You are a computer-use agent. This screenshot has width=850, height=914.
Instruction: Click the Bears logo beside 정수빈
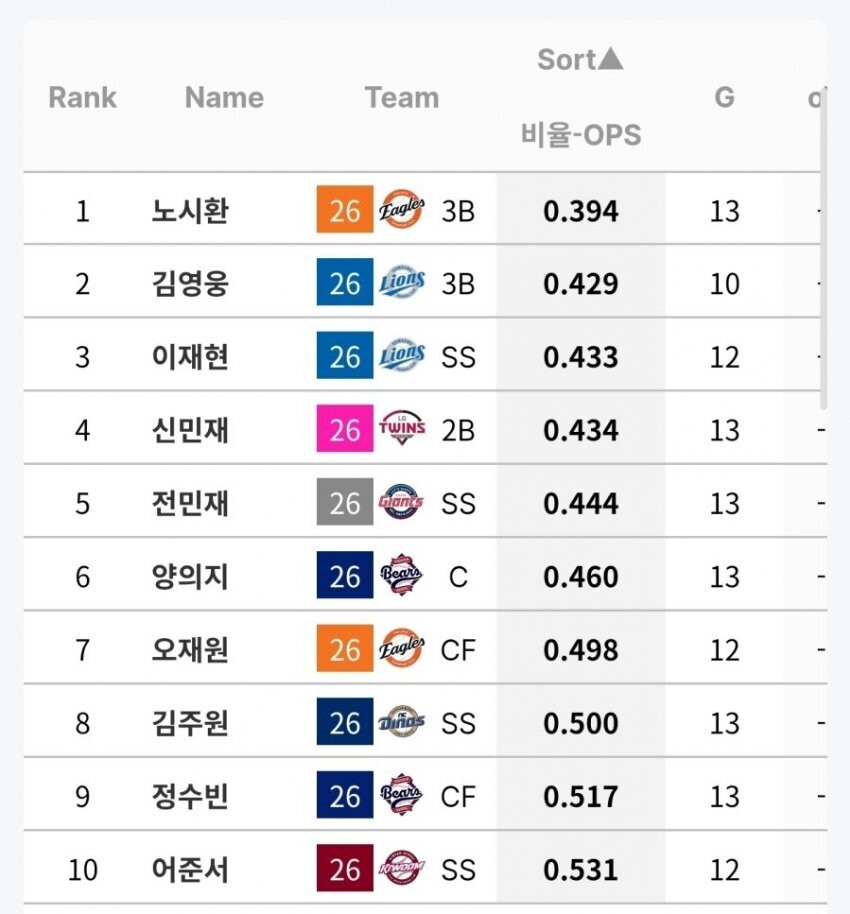pos(402,796)
